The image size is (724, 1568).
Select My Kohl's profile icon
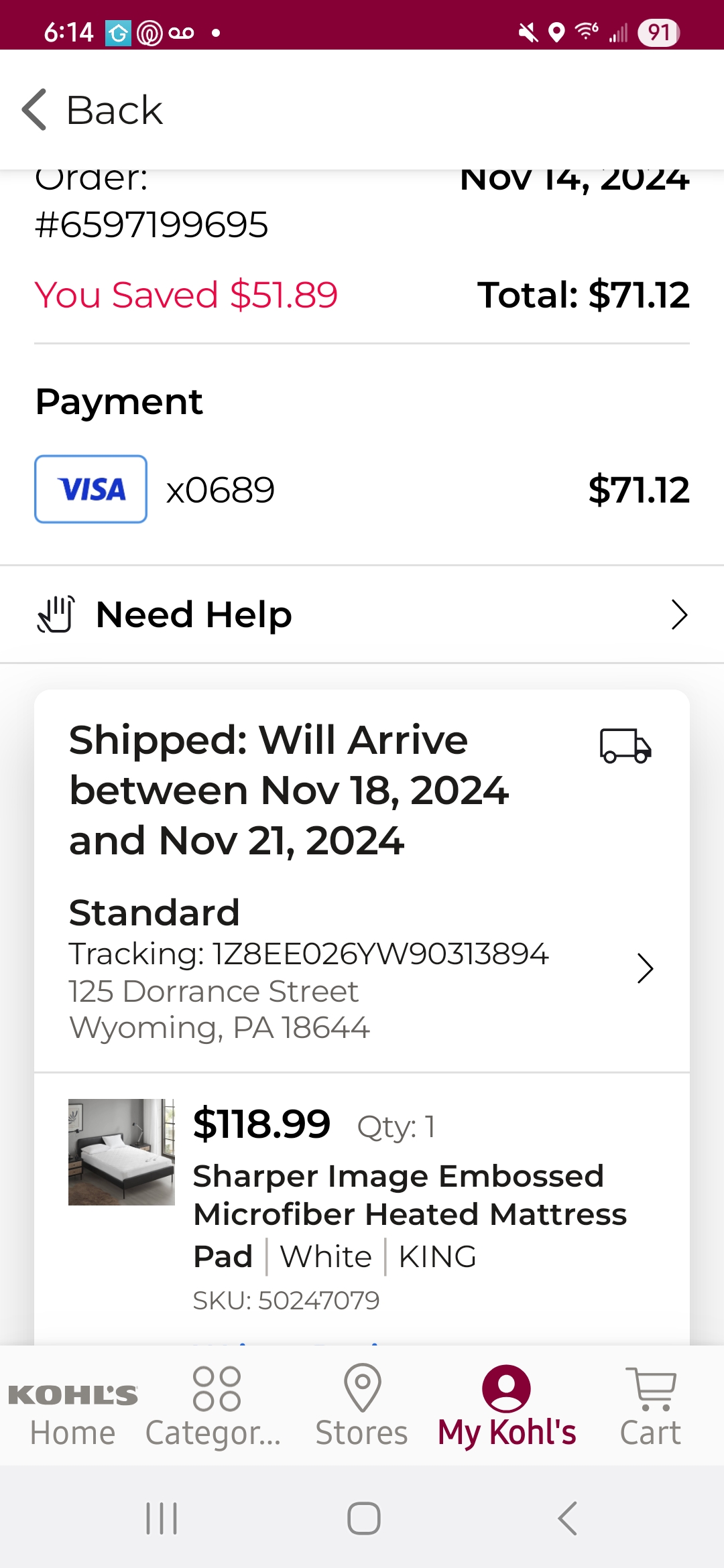[506, 1388]
